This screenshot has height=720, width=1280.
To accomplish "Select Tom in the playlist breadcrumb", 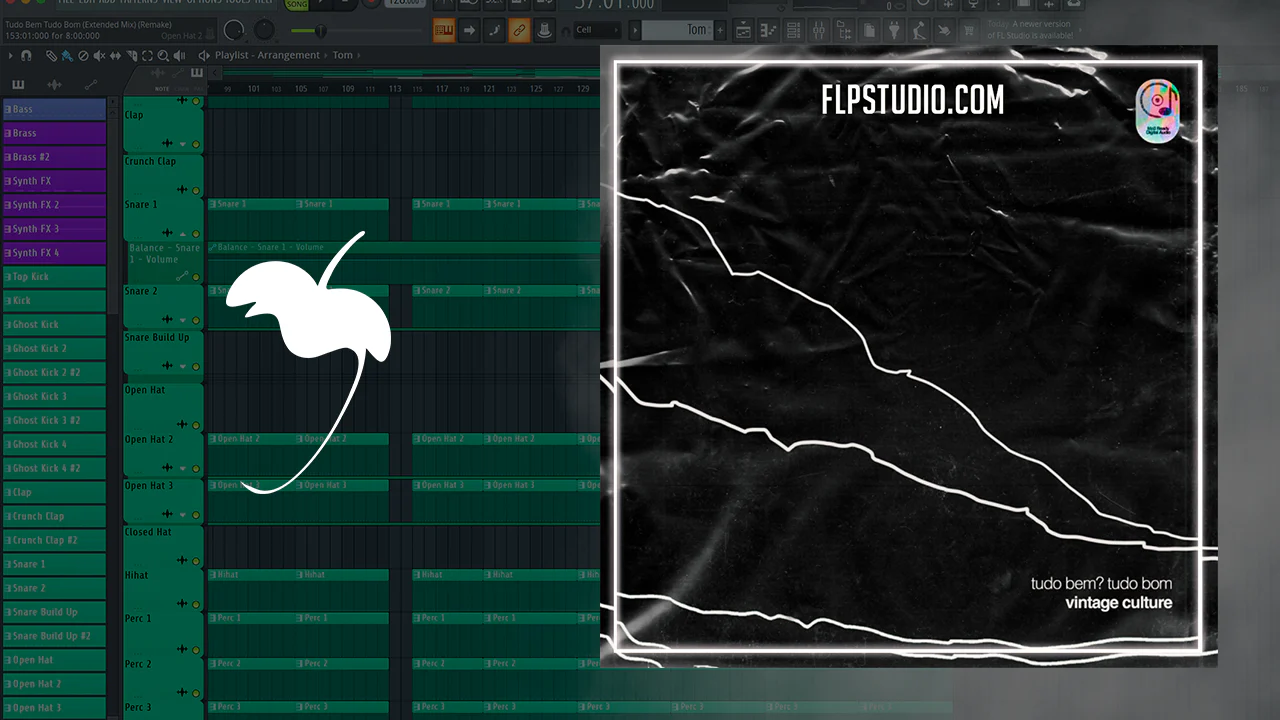I will [343, 56].
